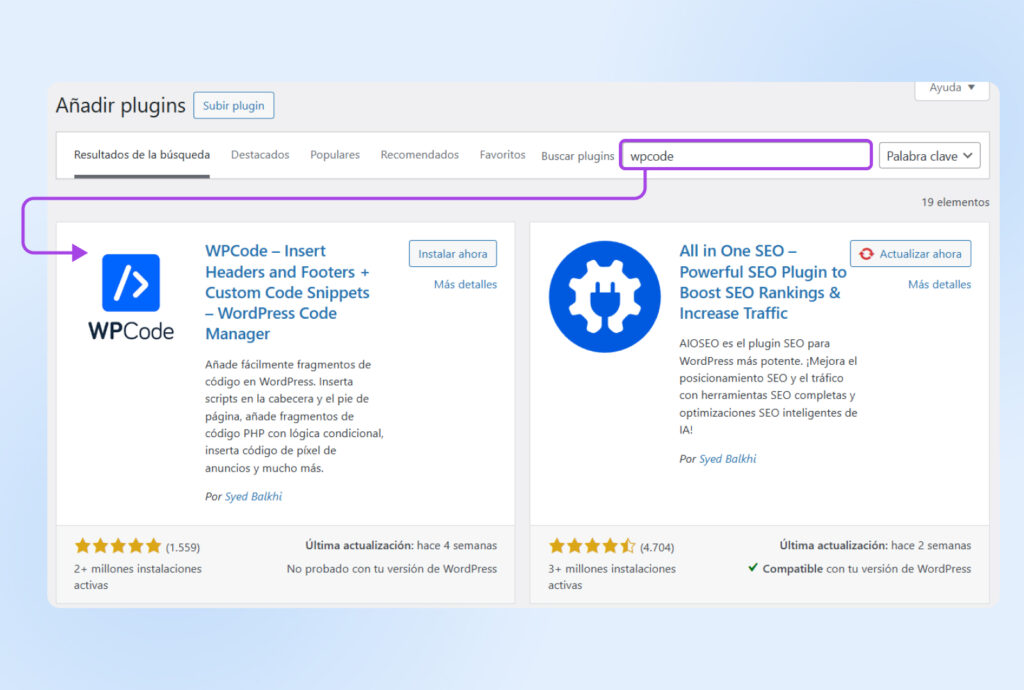Image resolution: width=1024 pixels, height=690 pixels.
Task: Focus the plugin search field containing wpcode
Action: (745, 156)
